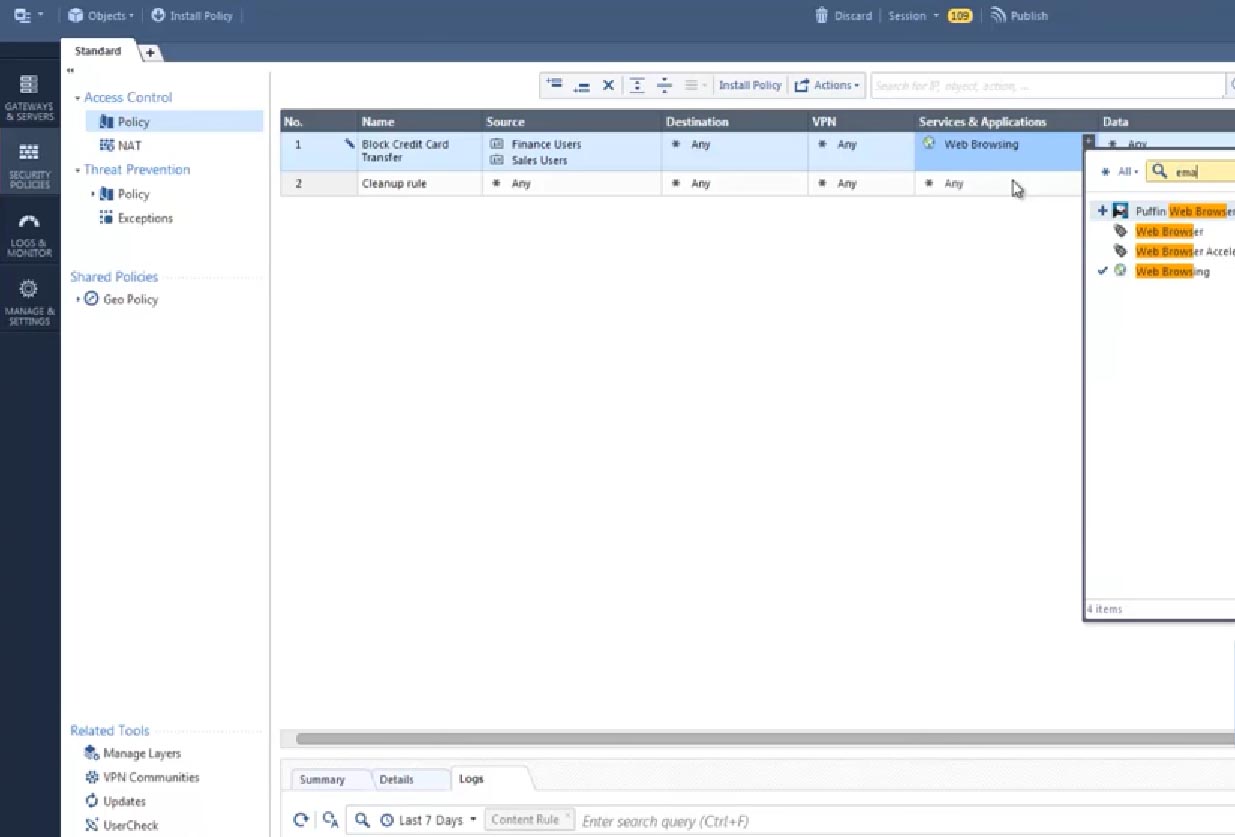Image resolution: width=1235 pixels, height=837 pixels.
Task: Go to Manage & Settings
Action: (29, 302)
